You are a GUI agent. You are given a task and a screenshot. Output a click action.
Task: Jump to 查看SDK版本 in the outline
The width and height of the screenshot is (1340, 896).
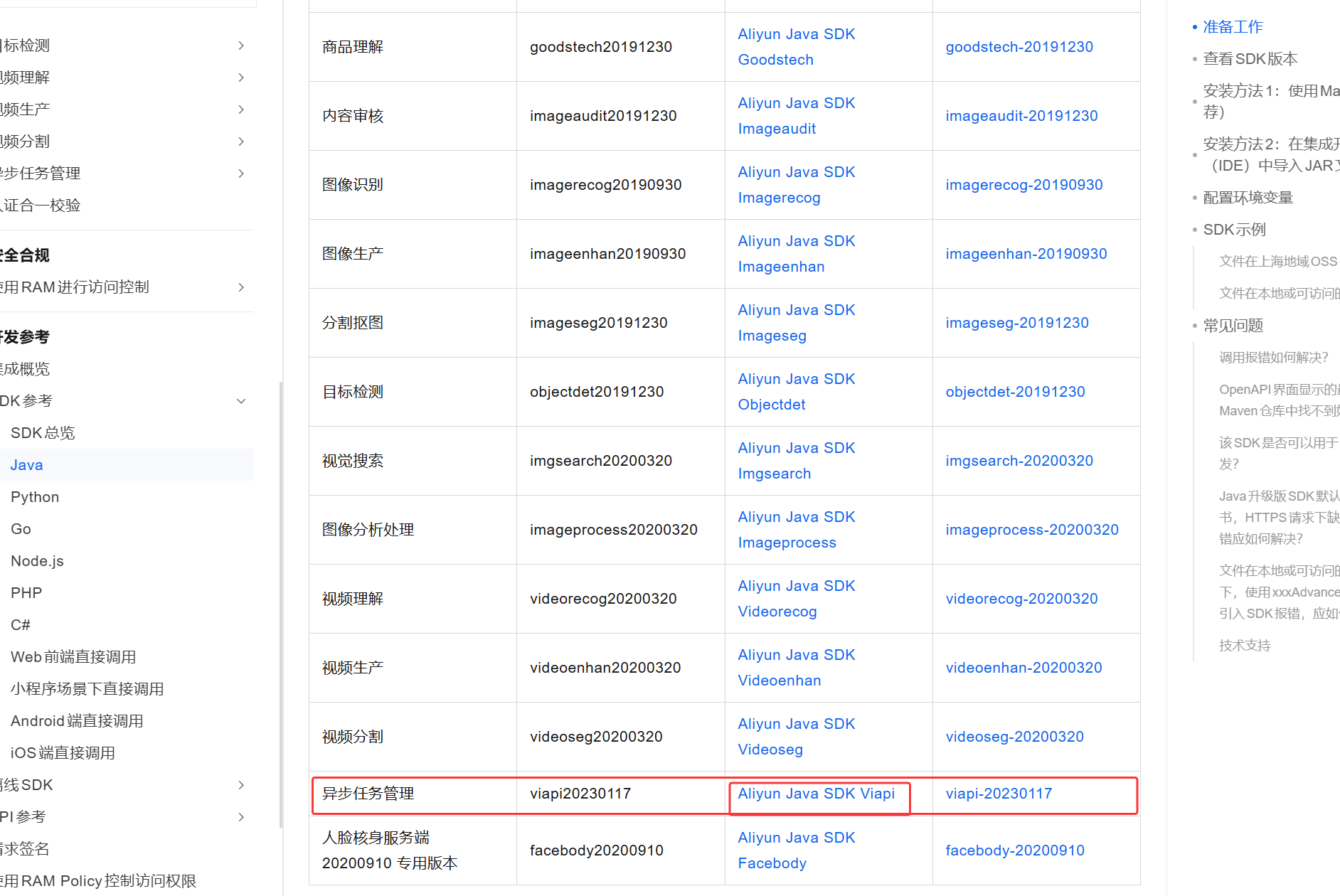pos(1250,59)
